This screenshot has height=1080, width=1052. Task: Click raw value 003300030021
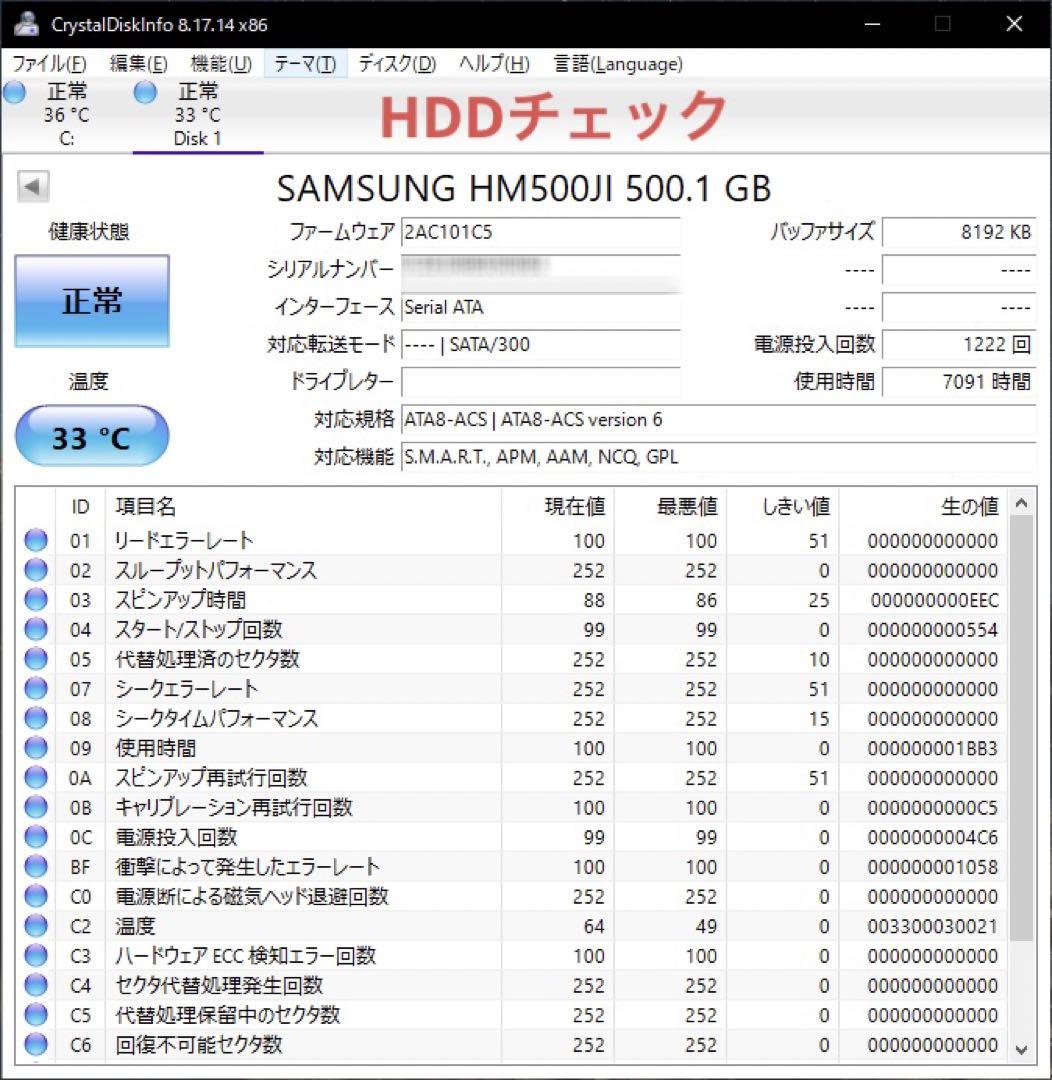tap(933, 926)
